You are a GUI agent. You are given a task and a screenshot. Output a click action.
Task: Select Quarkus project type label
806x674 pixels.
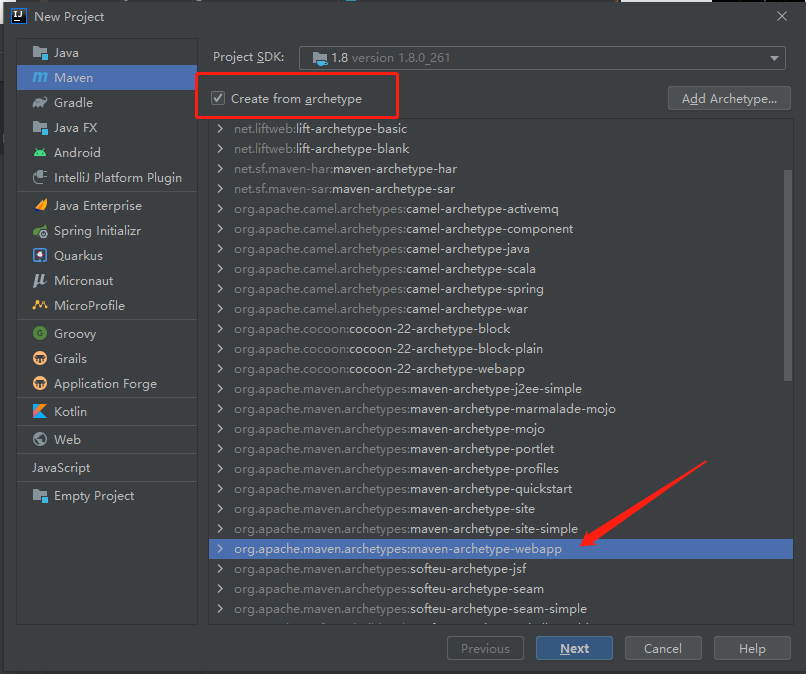78,256
